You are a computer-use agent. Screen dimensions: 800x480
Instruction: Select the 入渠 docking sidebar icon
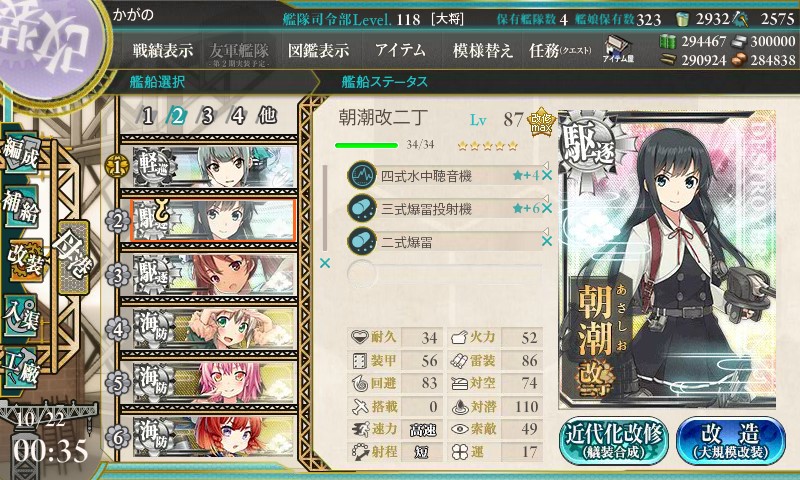pos(21,314)
